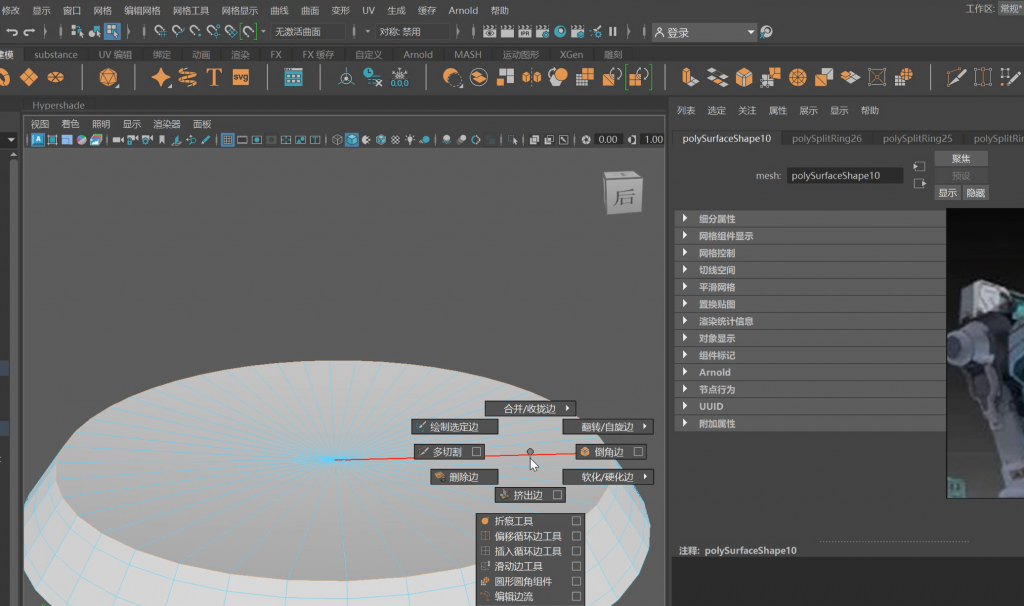Click the helix coil shelf icon
This screenshot has width=1024, height=606.
(187, 77)
